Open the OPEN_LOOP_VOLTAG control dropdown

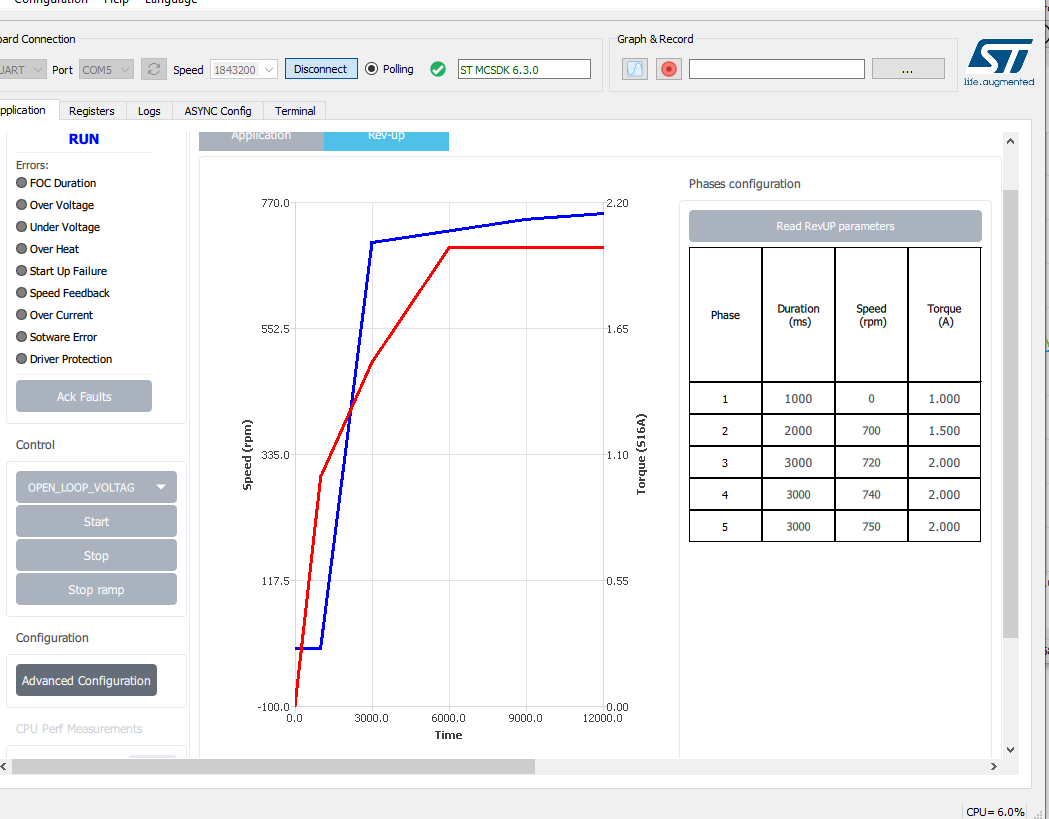pyautogui.click(x=95, y=487)
